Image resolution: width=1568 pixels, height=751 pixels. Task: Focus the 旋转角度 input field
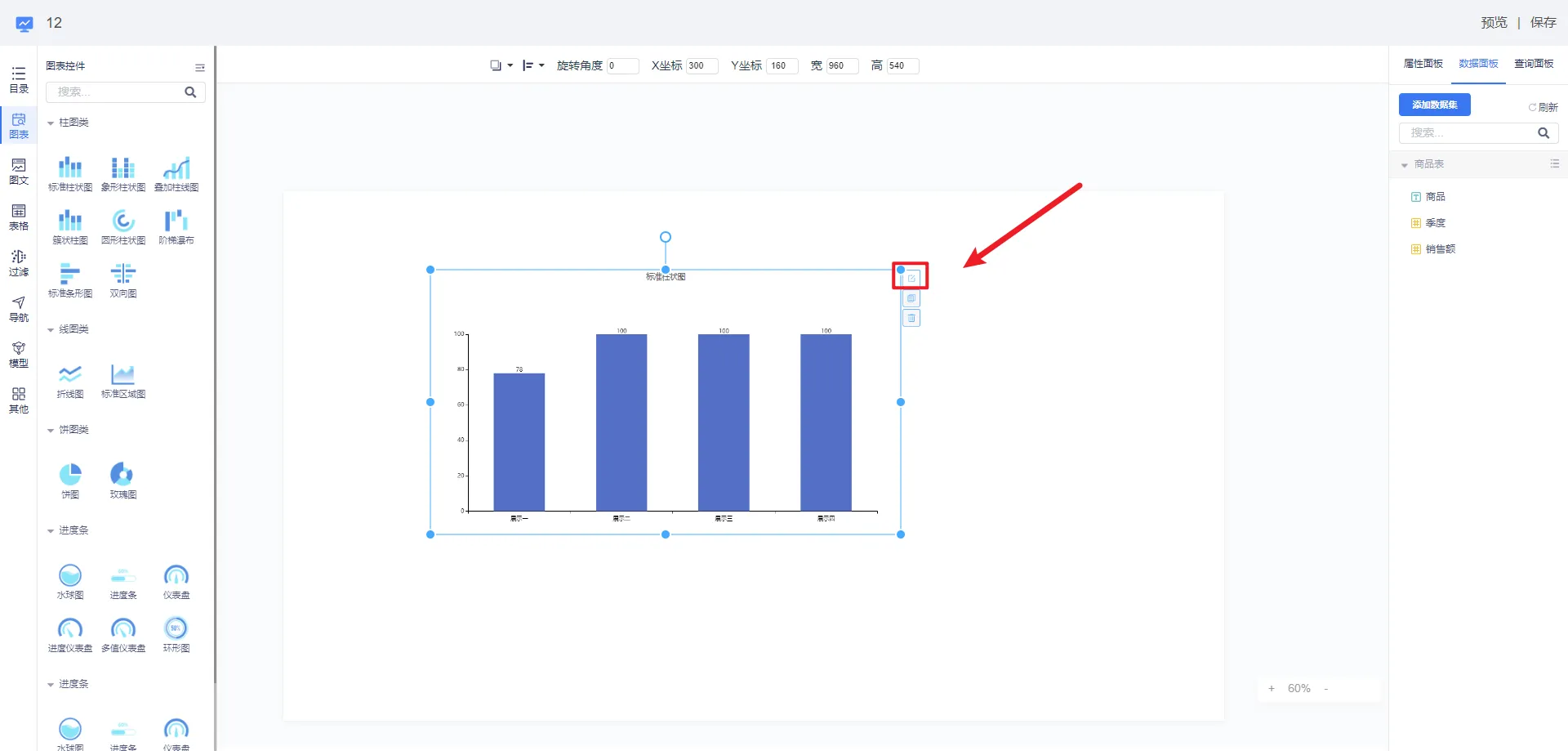tap(623, 65)
